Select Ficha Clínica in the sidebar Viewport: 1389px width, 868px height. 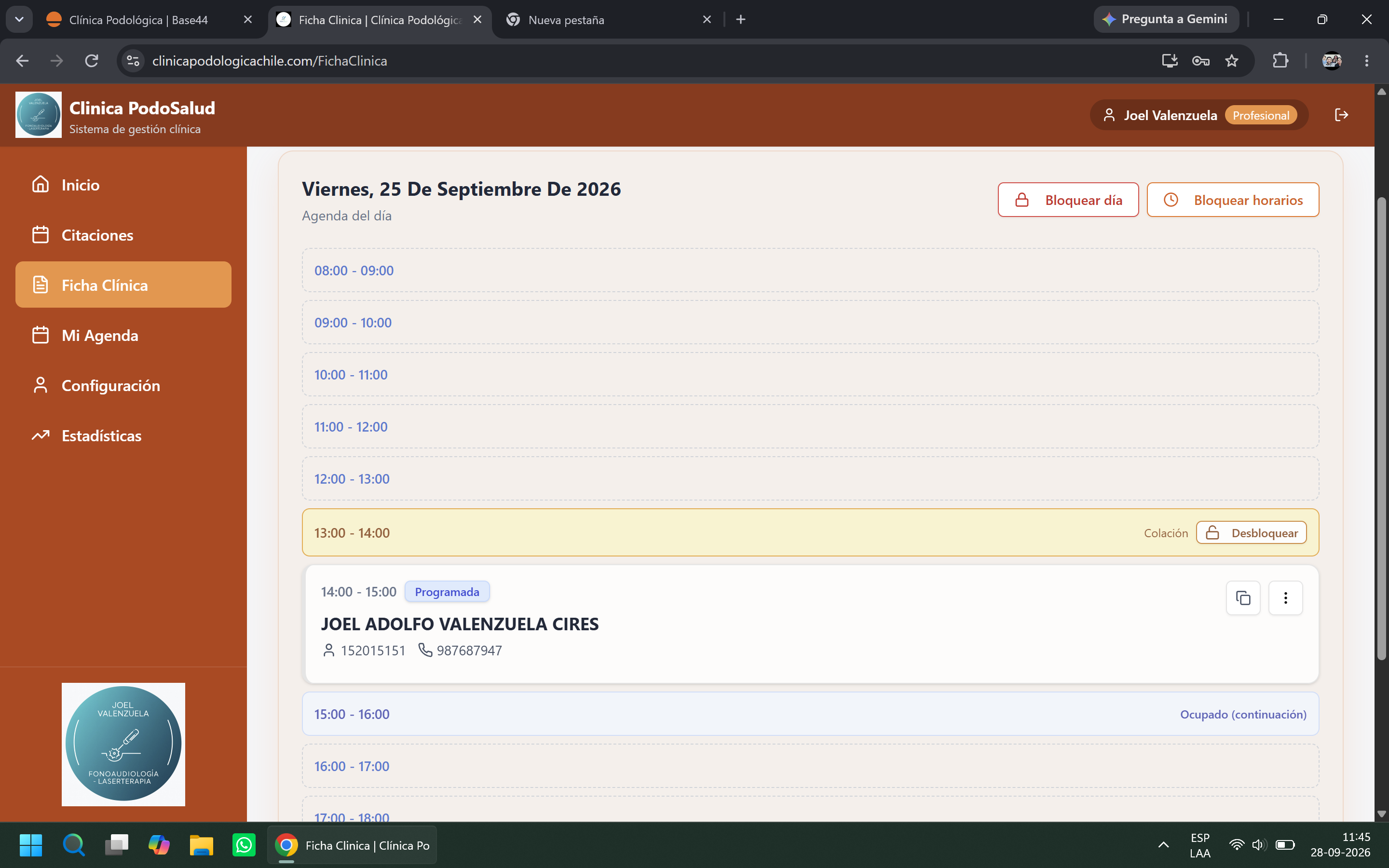tap(123, 285)
